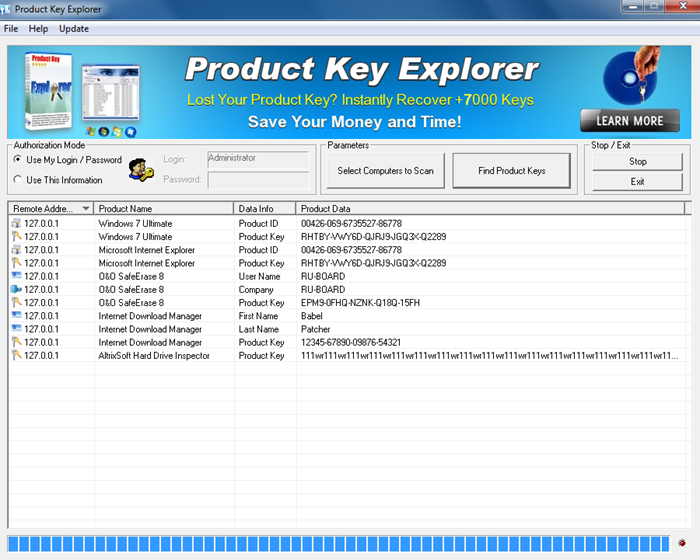
Task: Click the key icon of Microsoft Internet Explorer Product Key row
Action: point(16,263)
